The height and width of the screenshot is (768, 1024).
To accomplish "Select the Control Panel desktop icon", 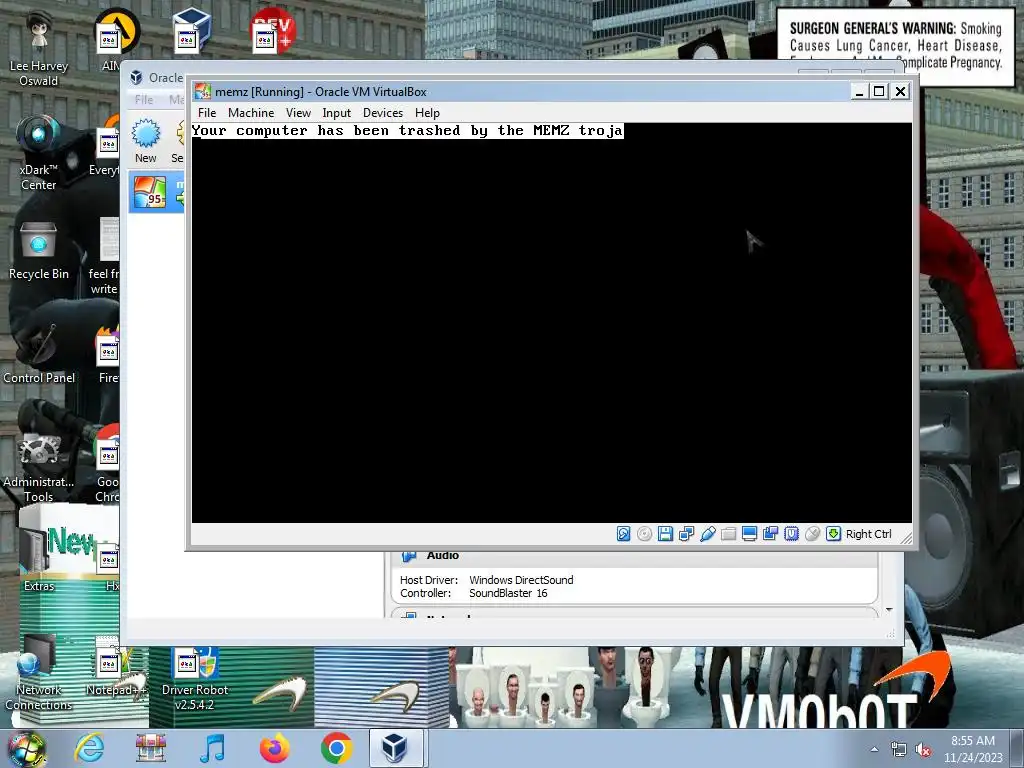I will click(39, 353).
